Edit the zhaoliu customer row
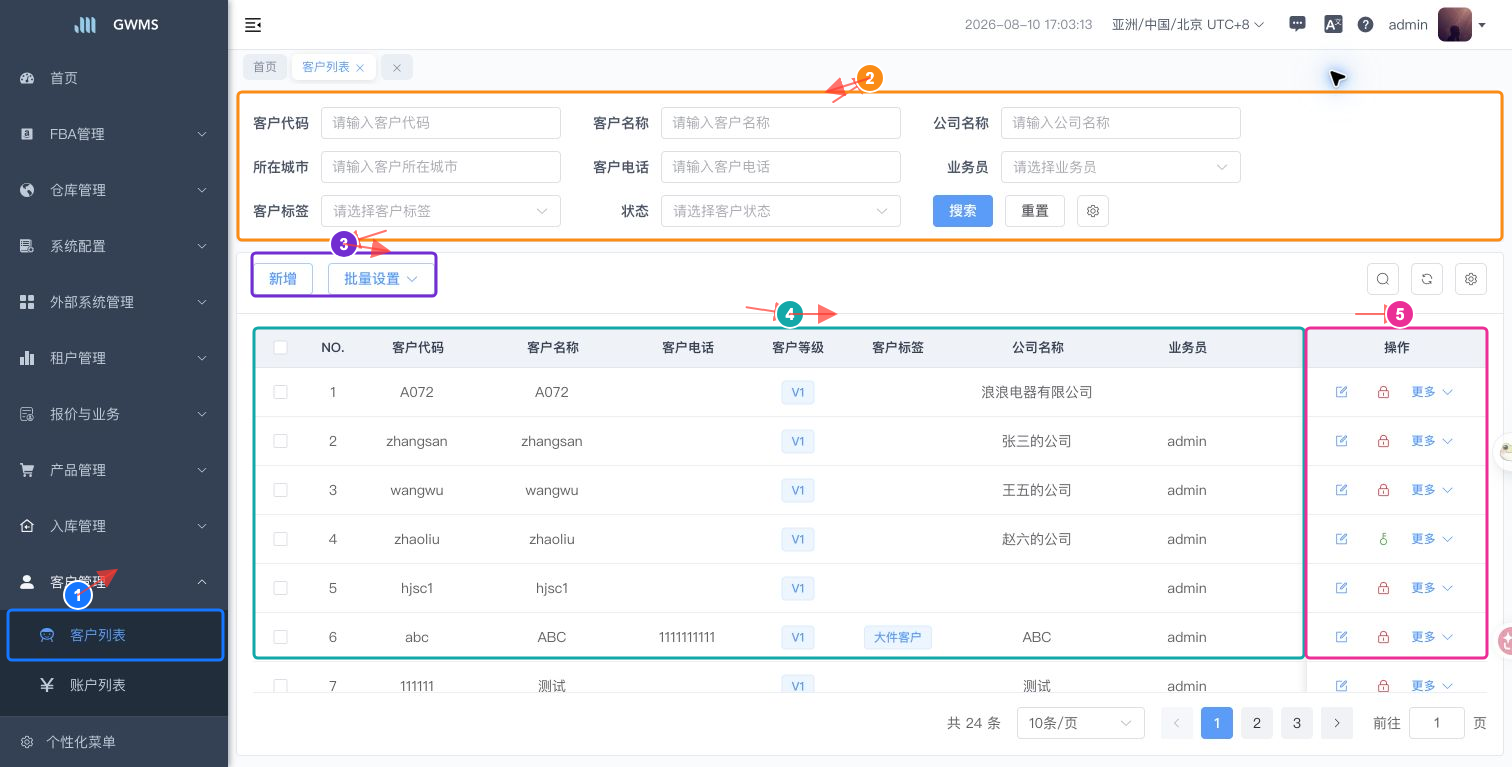1512x767 pixels. [x=1341, y=539]
